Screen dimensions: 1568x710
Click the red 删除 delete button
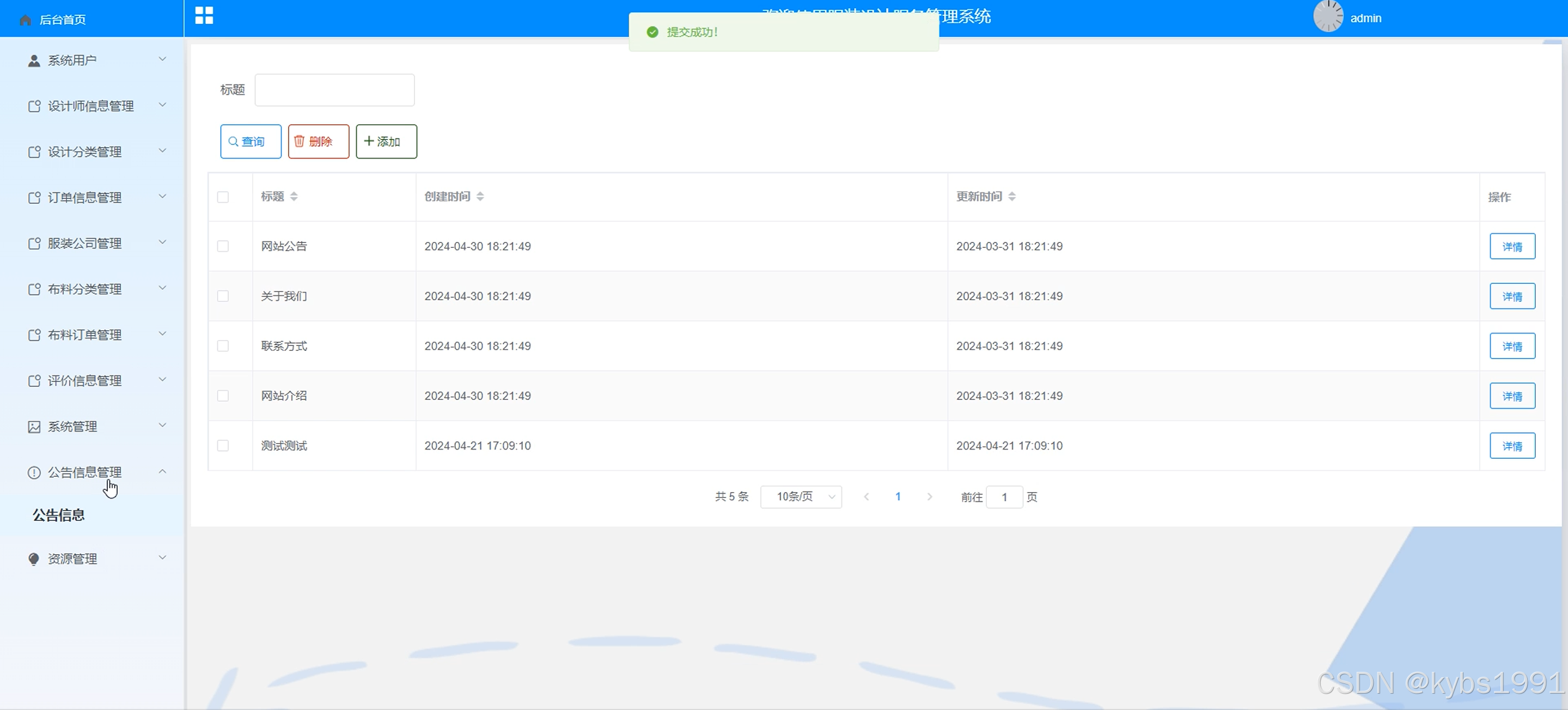[x=319, y=141]
